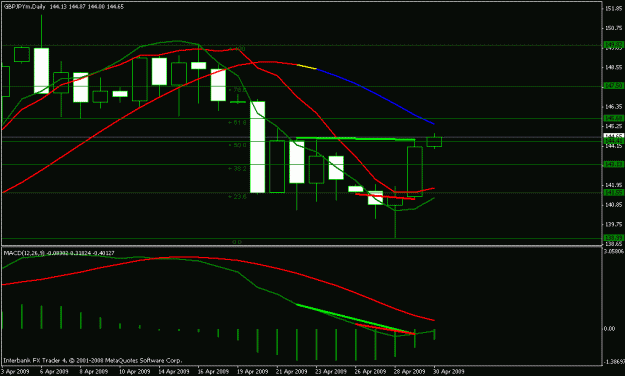This screenshot has height=376, width=625.
Task: Select the 21 Apr 2009 date label
Action: coord(291,372)
